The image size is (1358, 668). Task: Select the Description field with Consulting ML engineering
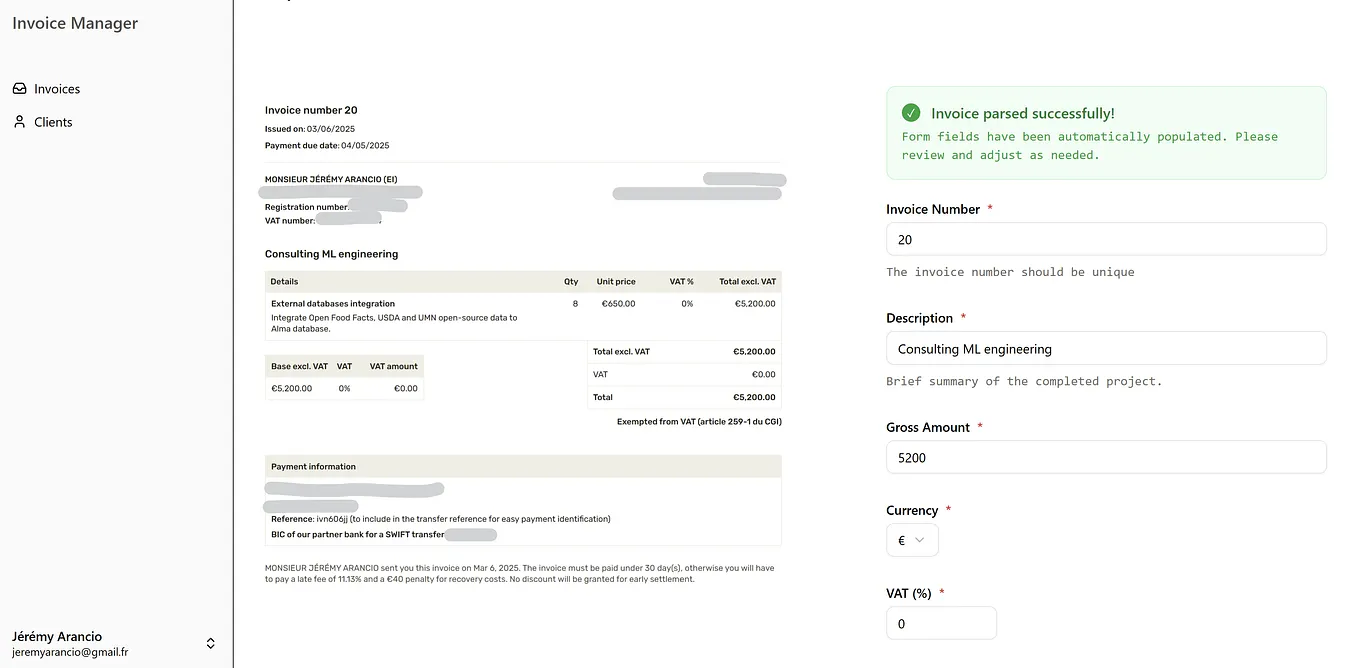click(x=1105, y=348)
